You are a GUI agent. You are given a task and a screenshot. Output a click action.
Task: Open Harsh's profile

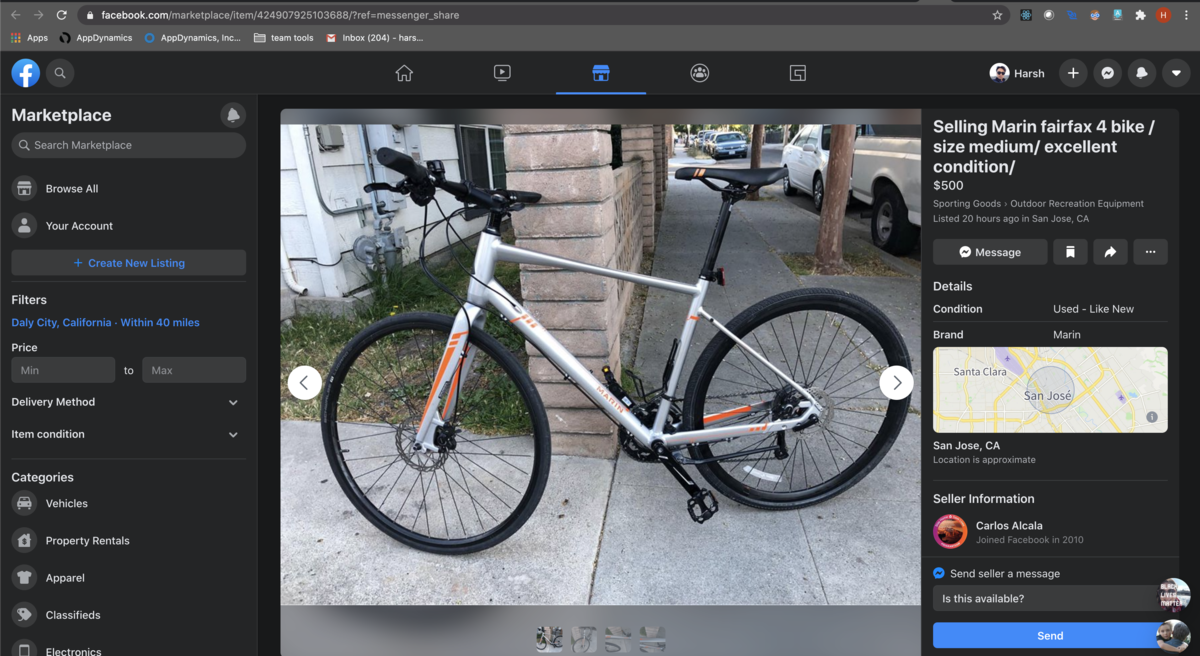pos(1017,73)
